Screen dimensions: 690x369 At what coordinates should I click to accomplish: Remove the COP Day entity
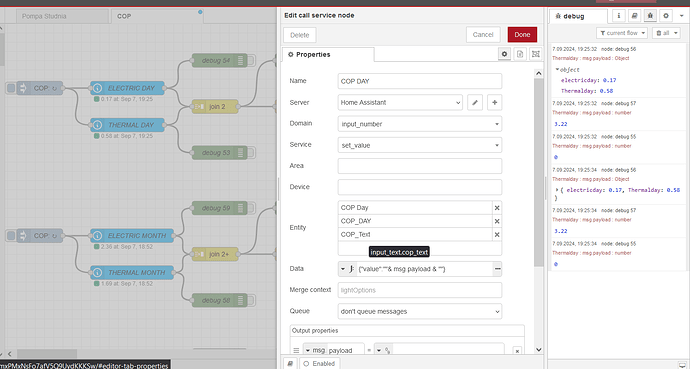click(x=497, y=208)
